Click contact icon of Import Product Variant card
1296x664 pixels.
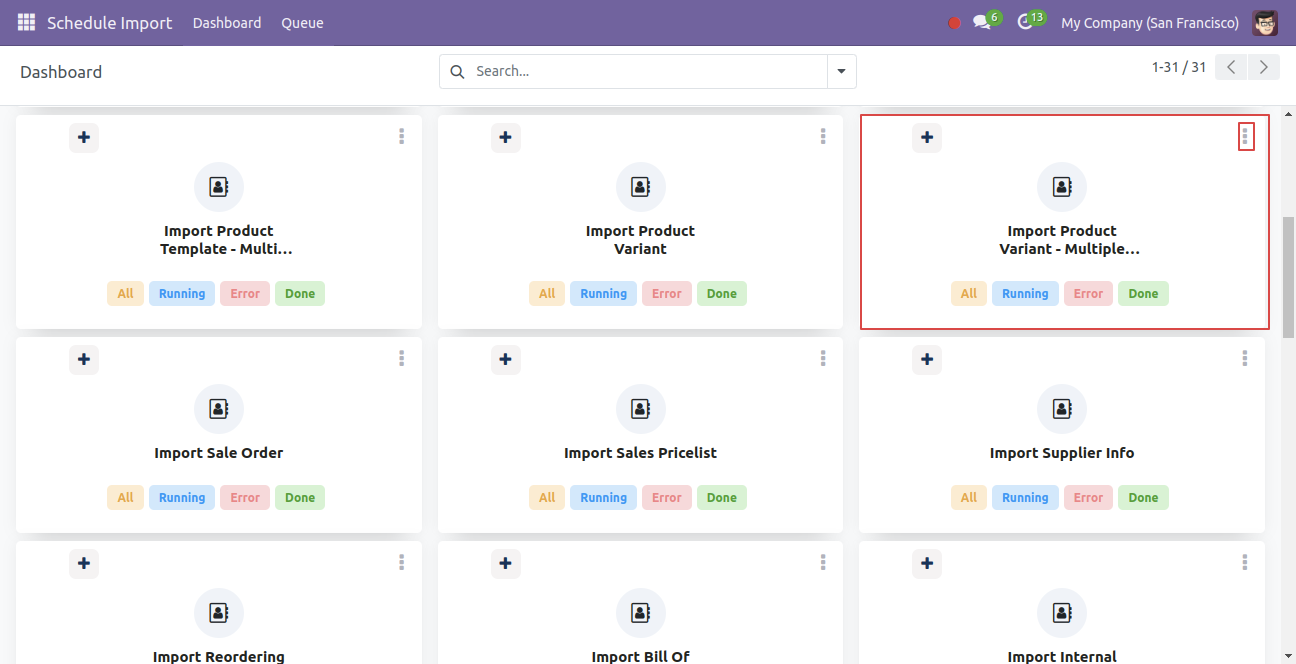(641, 187)
